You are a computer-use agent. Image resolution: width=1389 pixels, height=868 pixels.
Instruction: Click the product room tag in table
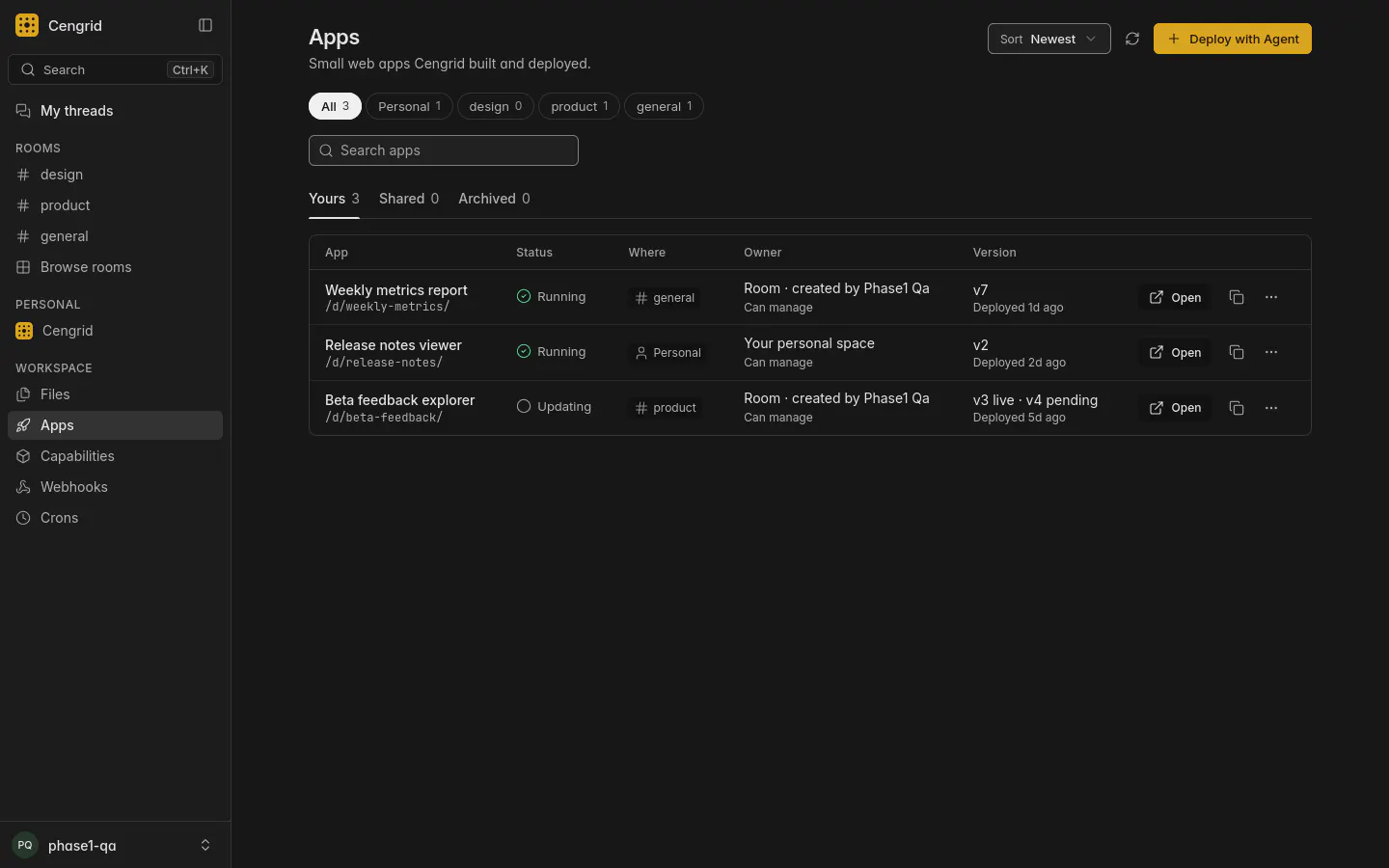point(666,408)
